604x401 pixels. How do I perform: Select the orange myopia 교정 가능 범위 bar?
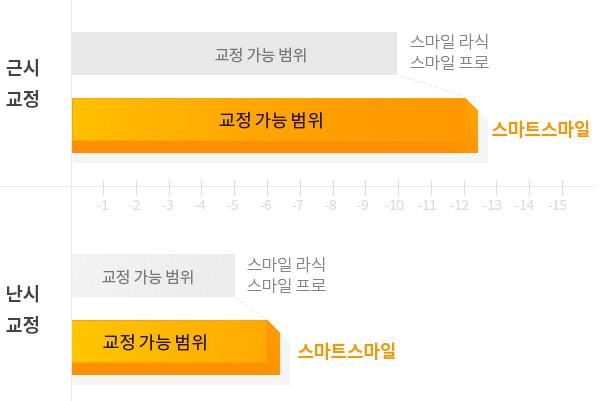coord(275,126)
